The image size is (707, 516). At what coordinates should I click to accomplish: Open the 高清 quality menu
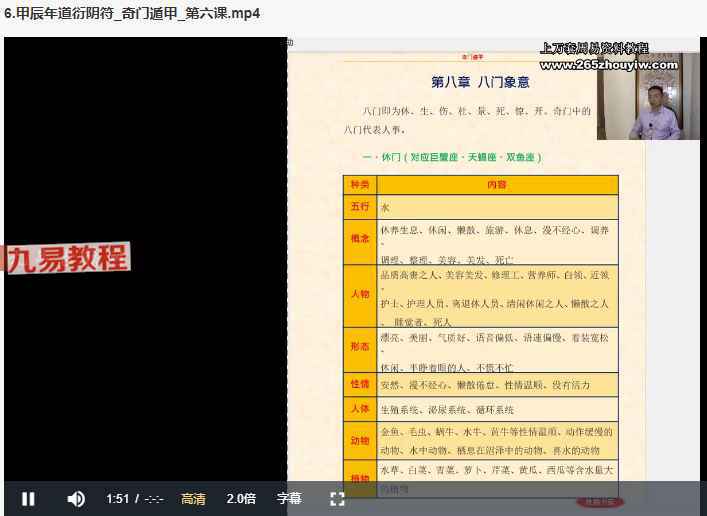pyautogui.click(x=193, y=498)
